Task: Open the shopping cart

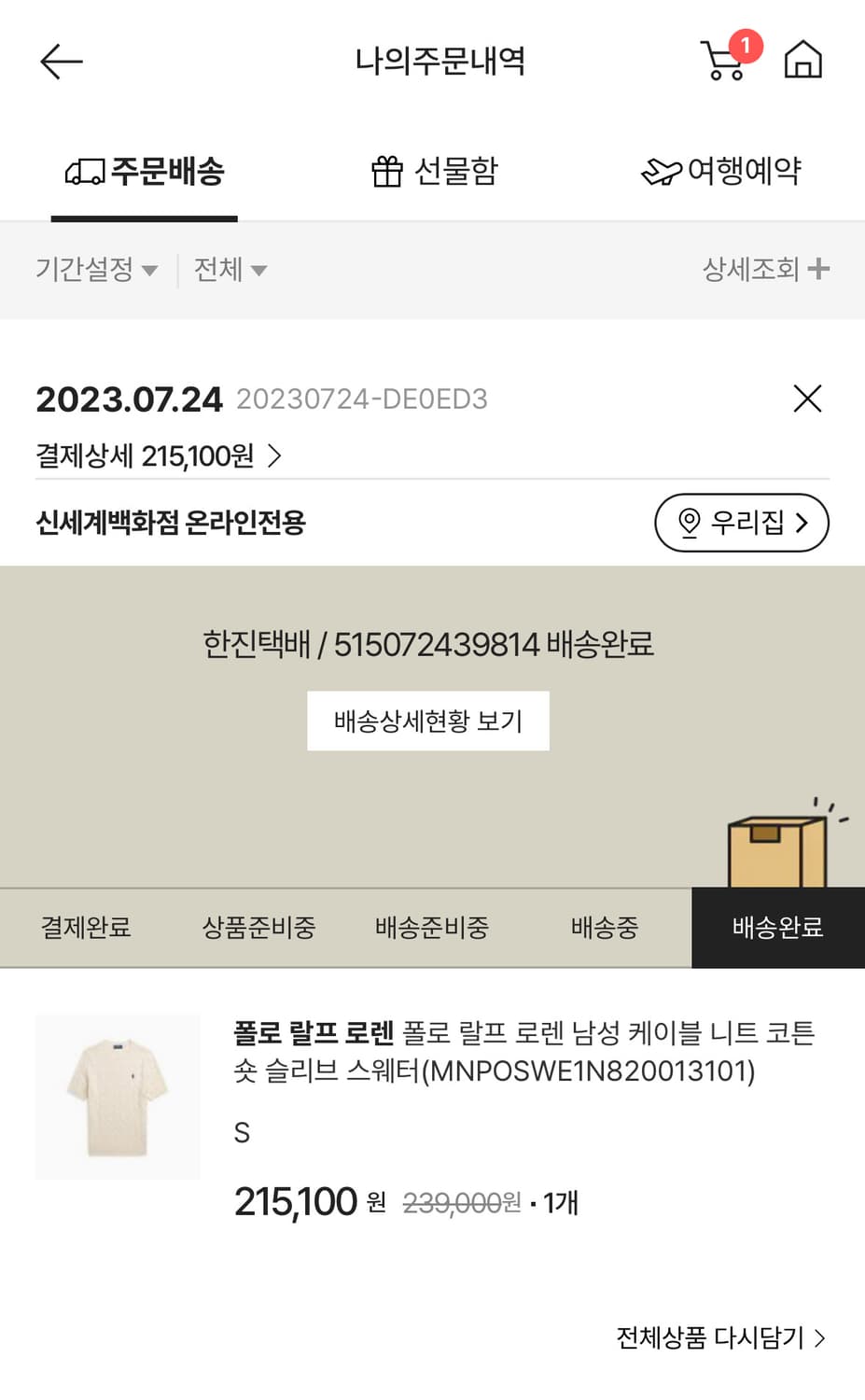Action: tap(723, 61)
